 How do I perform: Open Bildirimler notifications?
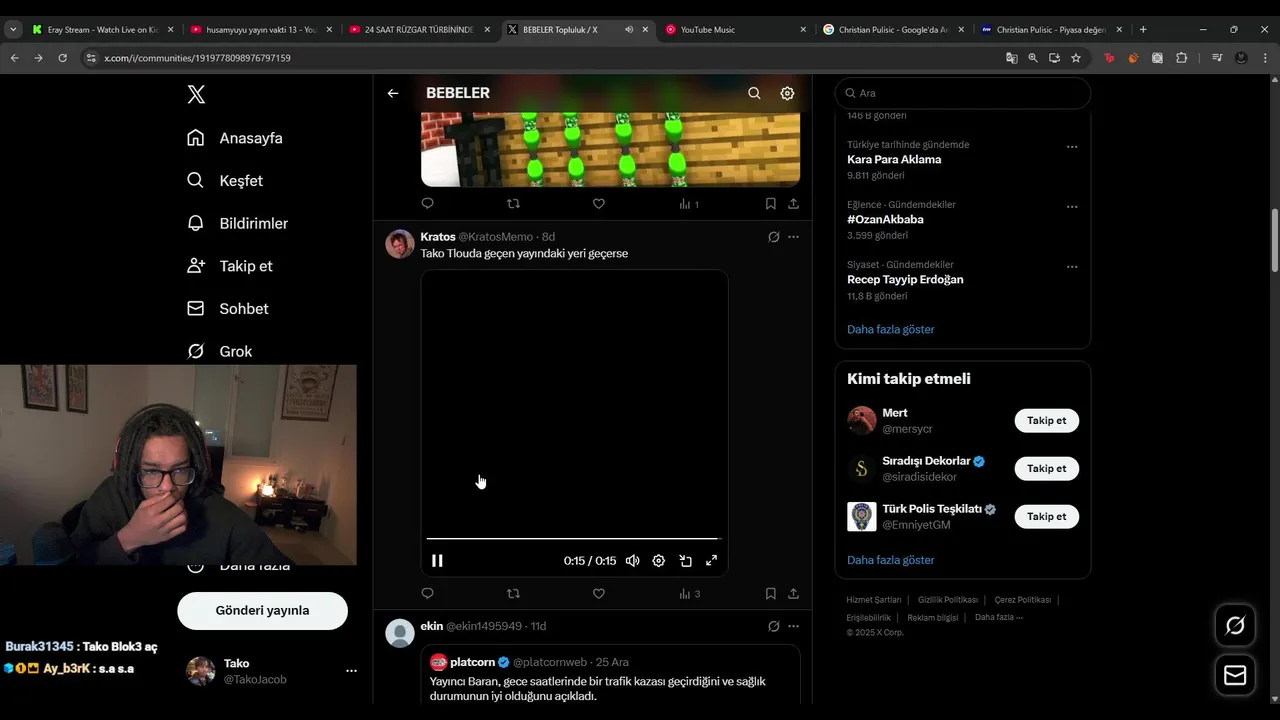click(x=237, y=223)
